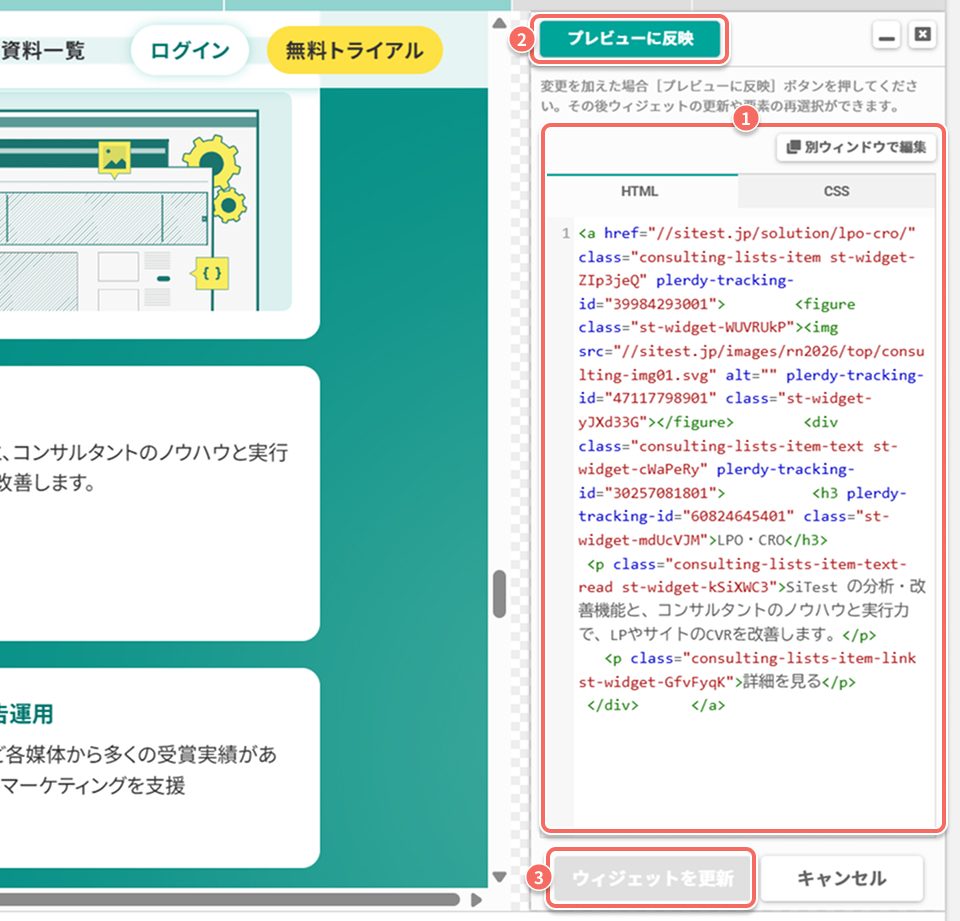Click the horizontal scrollbar thumb

[x=230, y=900]
